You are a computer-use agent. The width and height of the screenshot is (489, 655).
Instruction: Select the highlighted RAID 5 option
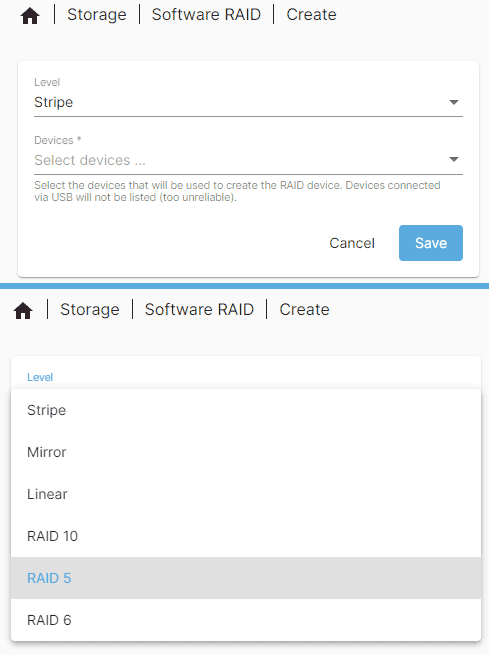point(246,578)
